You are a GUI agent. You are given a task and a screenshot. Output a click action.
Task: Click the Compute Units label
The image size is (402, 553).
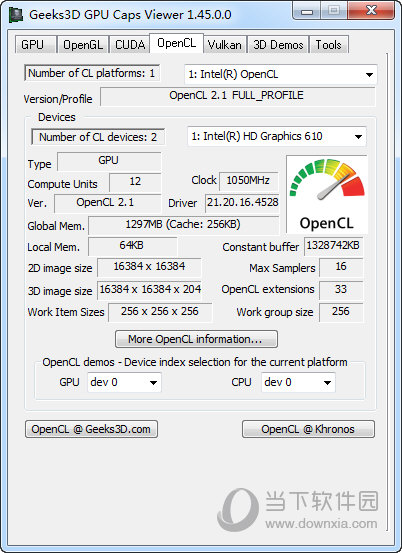click(x=62, y=184)
